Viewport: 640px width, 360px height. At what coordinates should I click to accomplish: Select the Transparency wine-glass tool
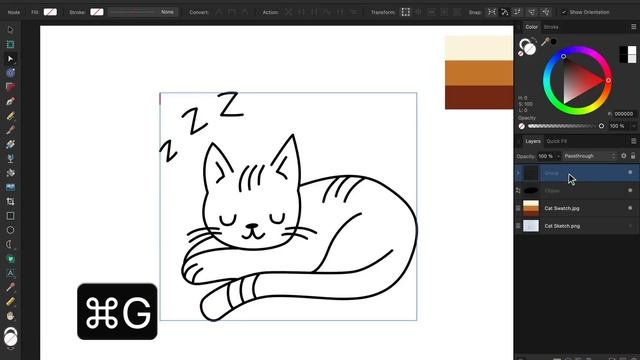click(x=11, y=159)
